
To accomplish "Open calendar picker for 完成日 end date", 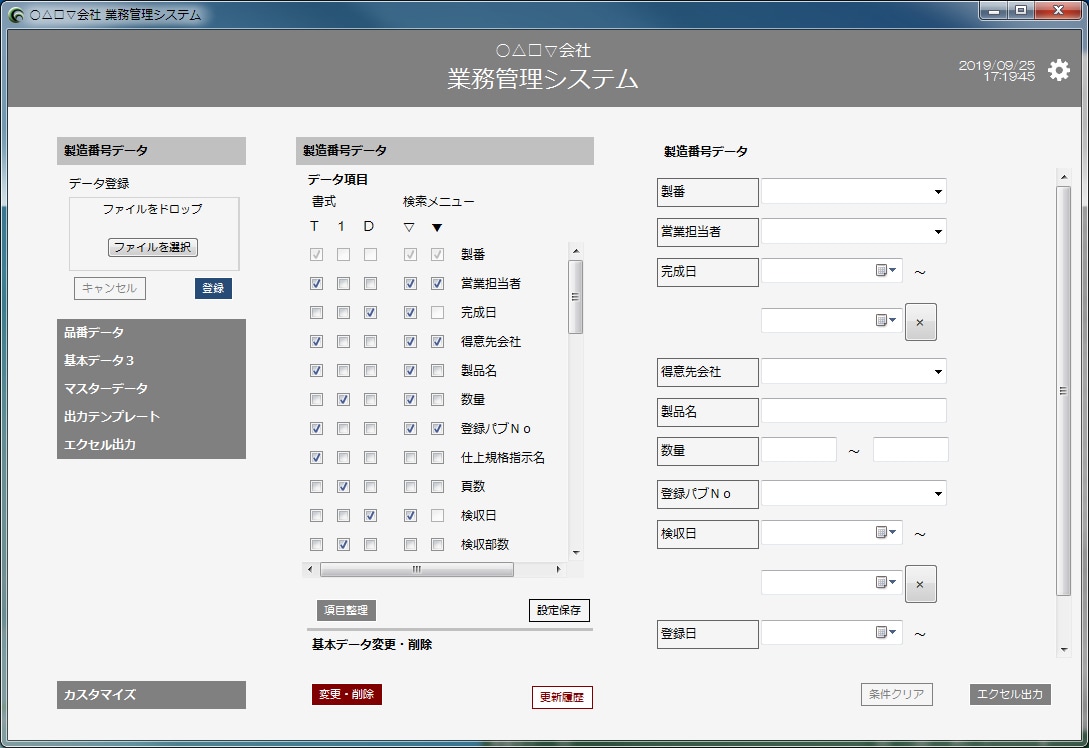I will [x=885, y=320].
